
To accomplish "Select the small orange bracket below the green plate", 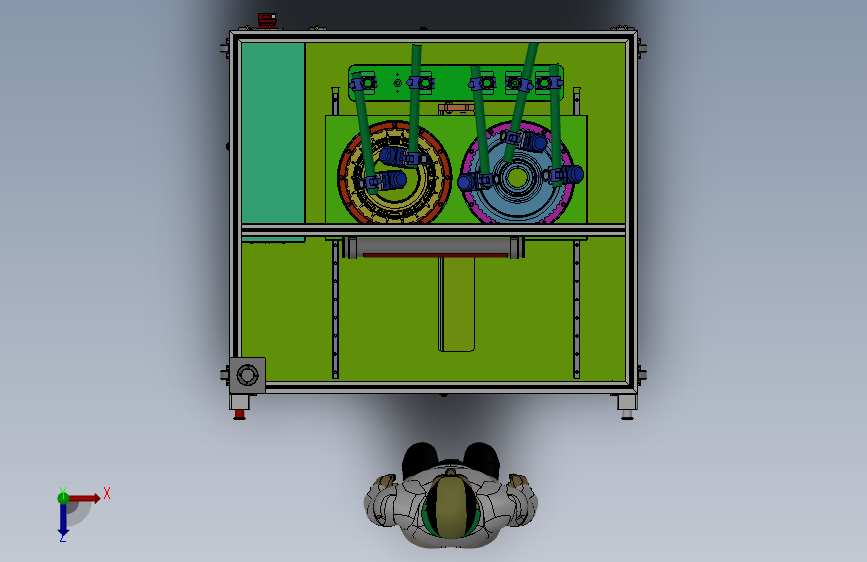I will click(456, 108).
